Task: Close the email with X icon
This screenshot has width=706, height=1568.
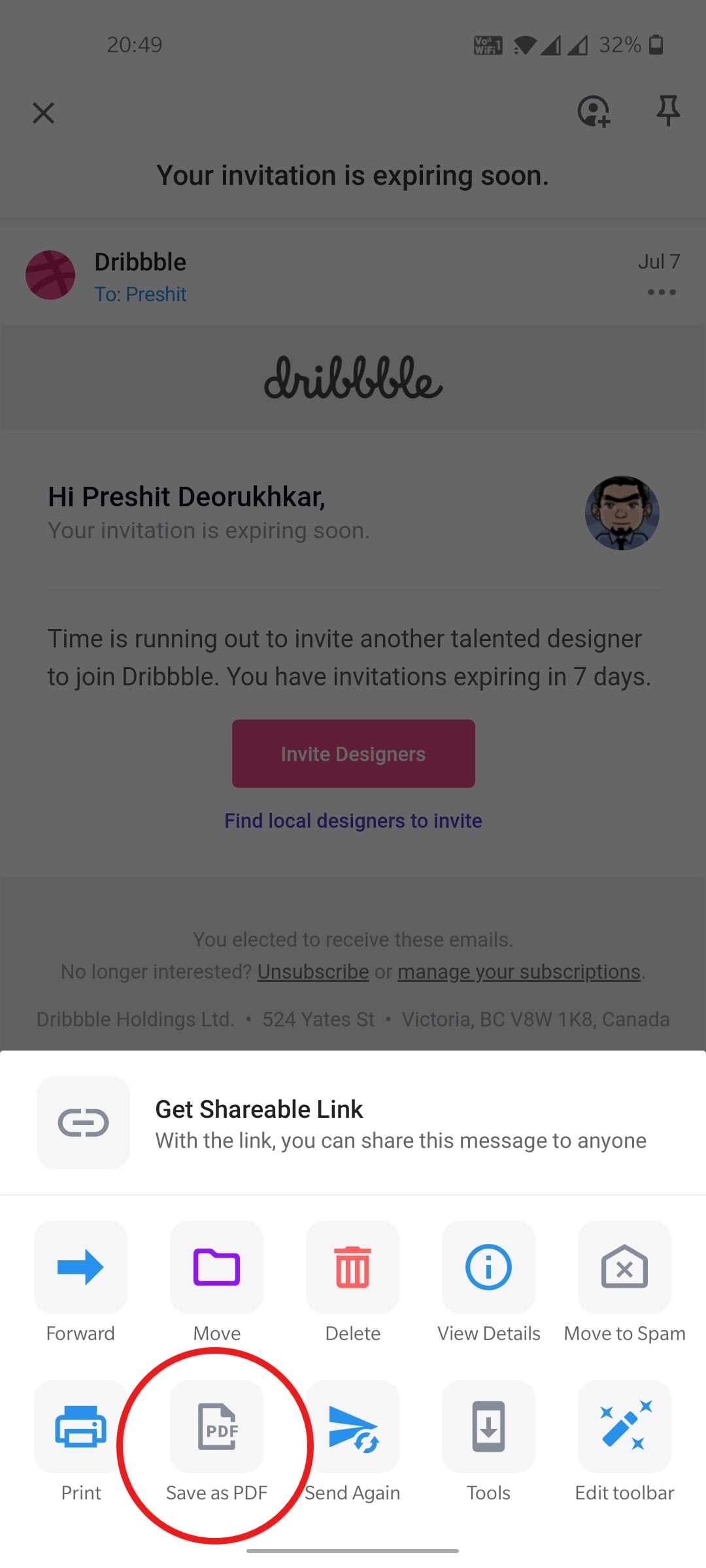Action: click(43, 113)
